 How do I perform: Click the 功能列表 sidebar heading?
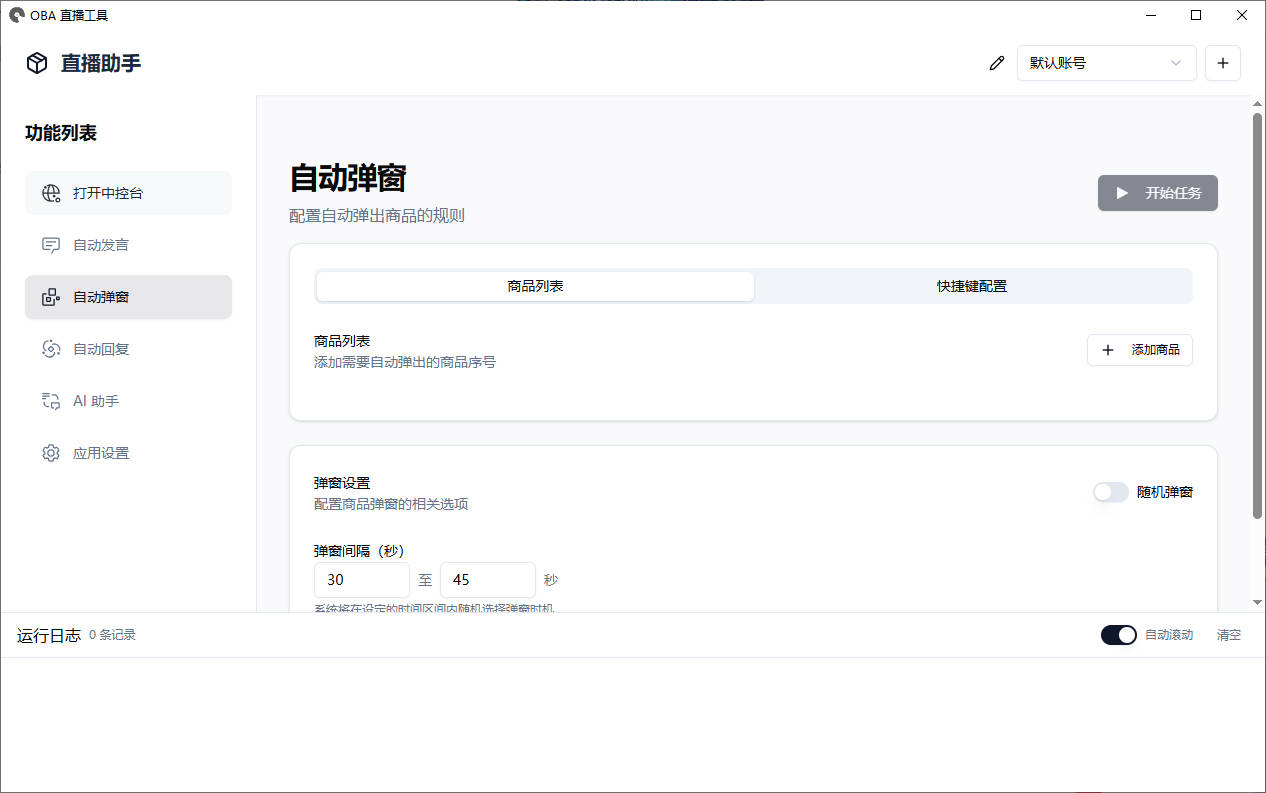point(61,133)
